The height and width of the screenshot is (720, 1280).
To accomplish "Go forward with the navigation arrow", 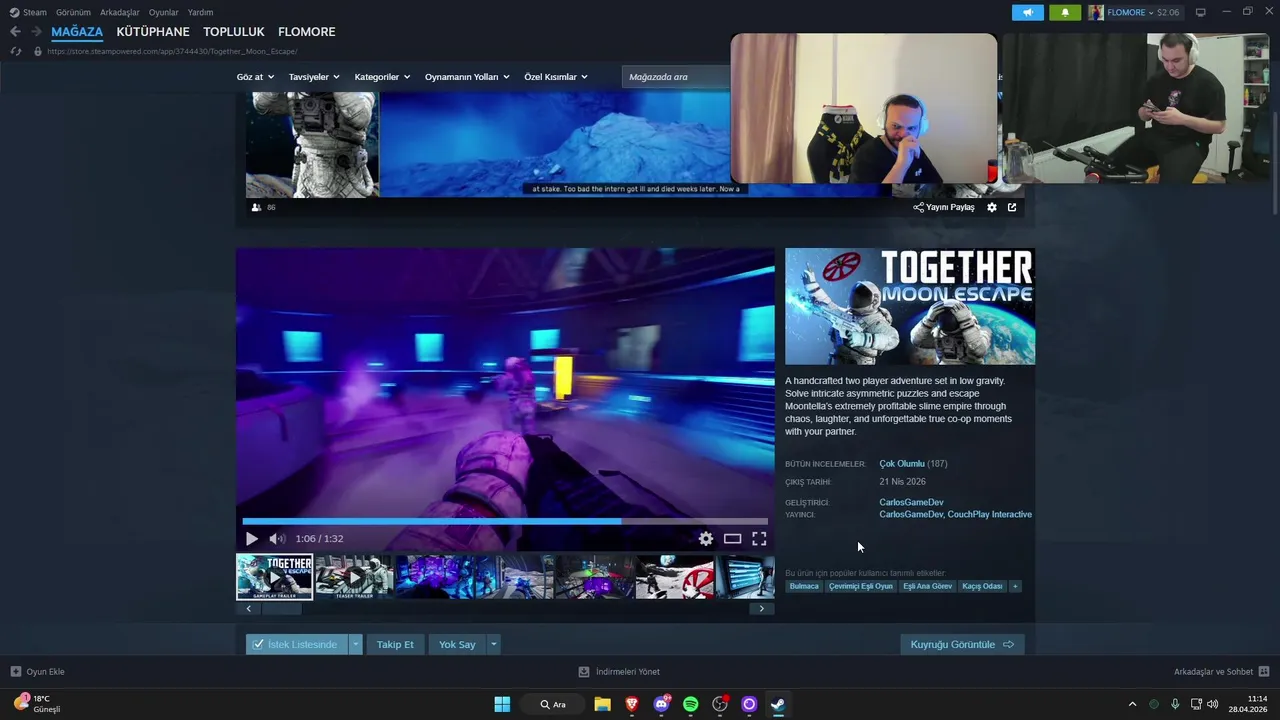I will (36, 32).
